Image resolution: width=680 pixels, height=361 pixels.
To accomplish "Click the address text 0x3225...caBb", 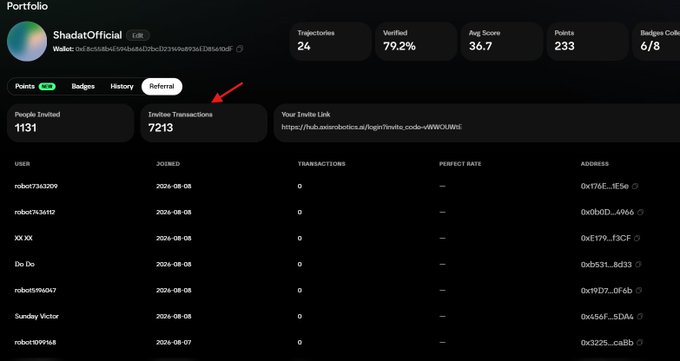I will click(x=607, y=343).
